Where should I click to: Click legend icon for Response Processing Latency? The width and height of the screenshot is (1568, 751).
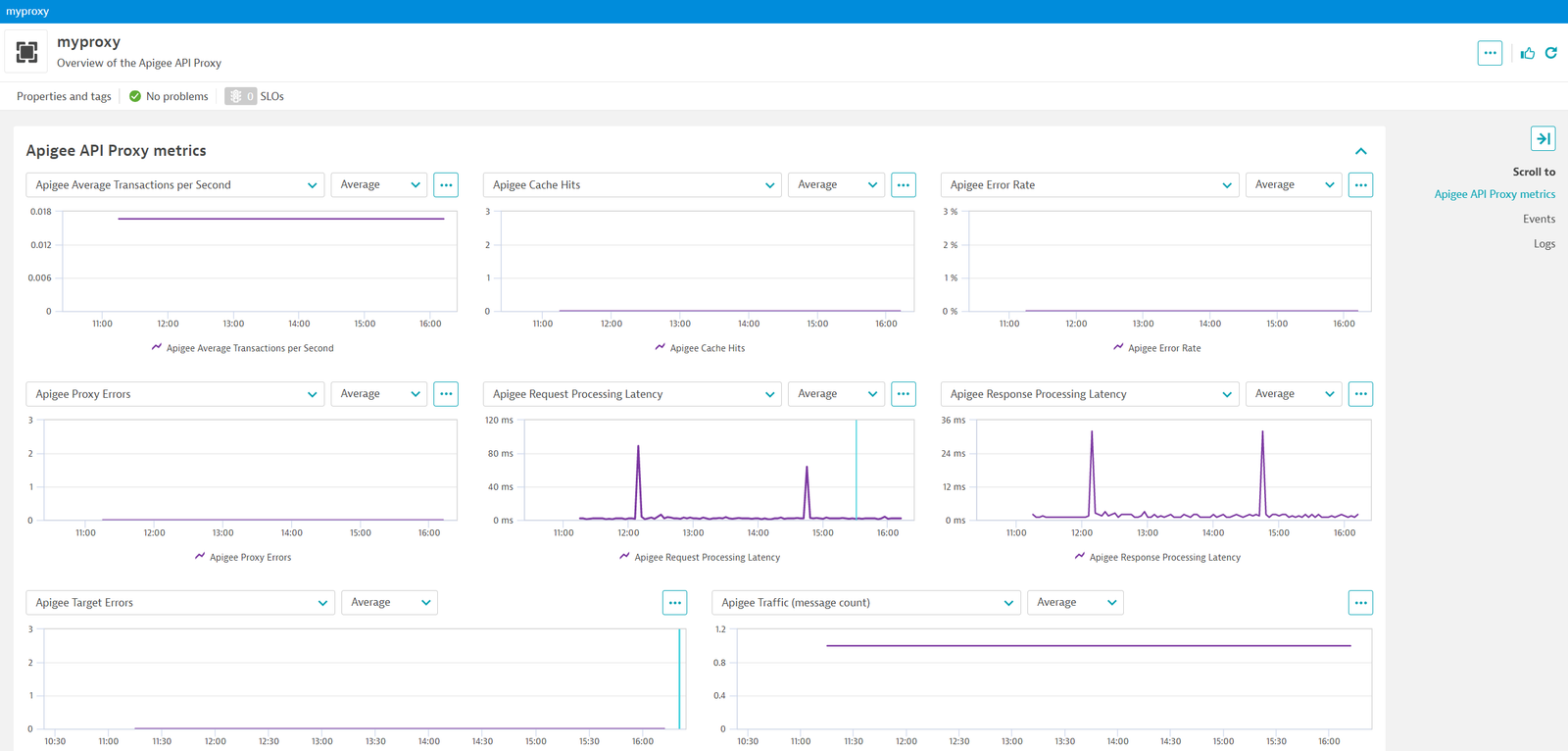click(x=1080, y=556)
